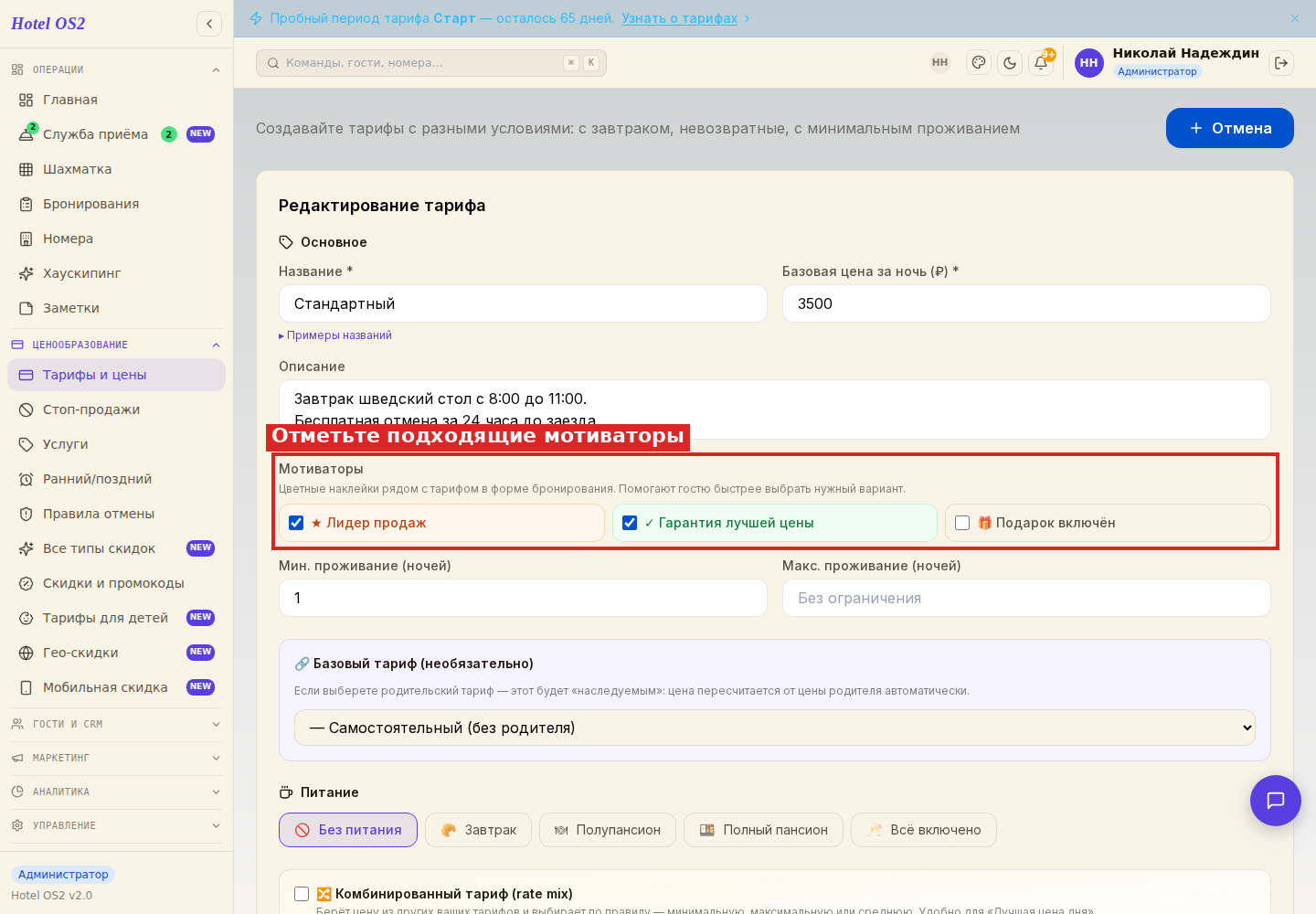
Task: Open Хаускипинг page
Action: (116, 273)
